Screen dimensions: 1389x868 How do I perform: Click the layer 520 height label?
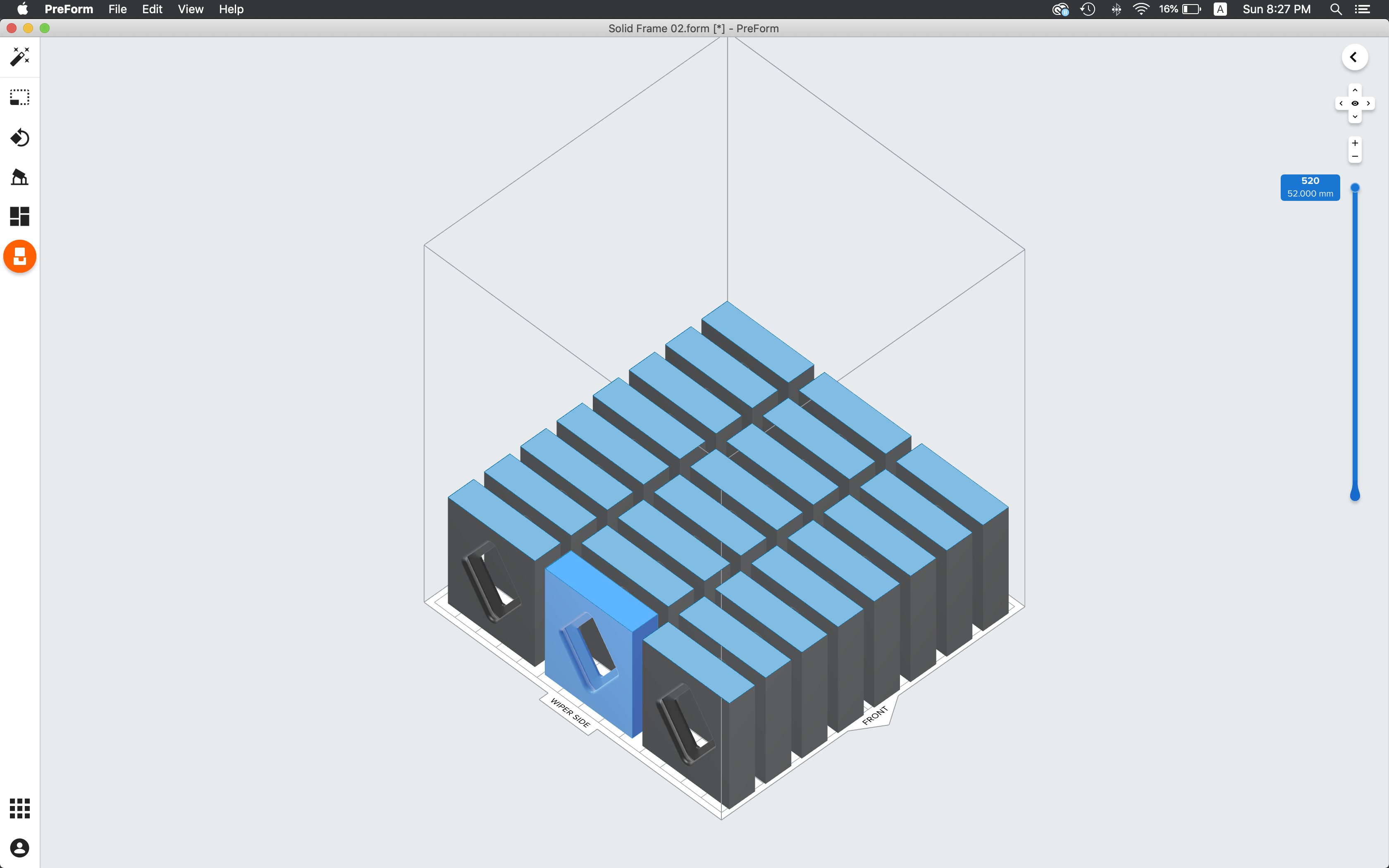[1310, 187]
